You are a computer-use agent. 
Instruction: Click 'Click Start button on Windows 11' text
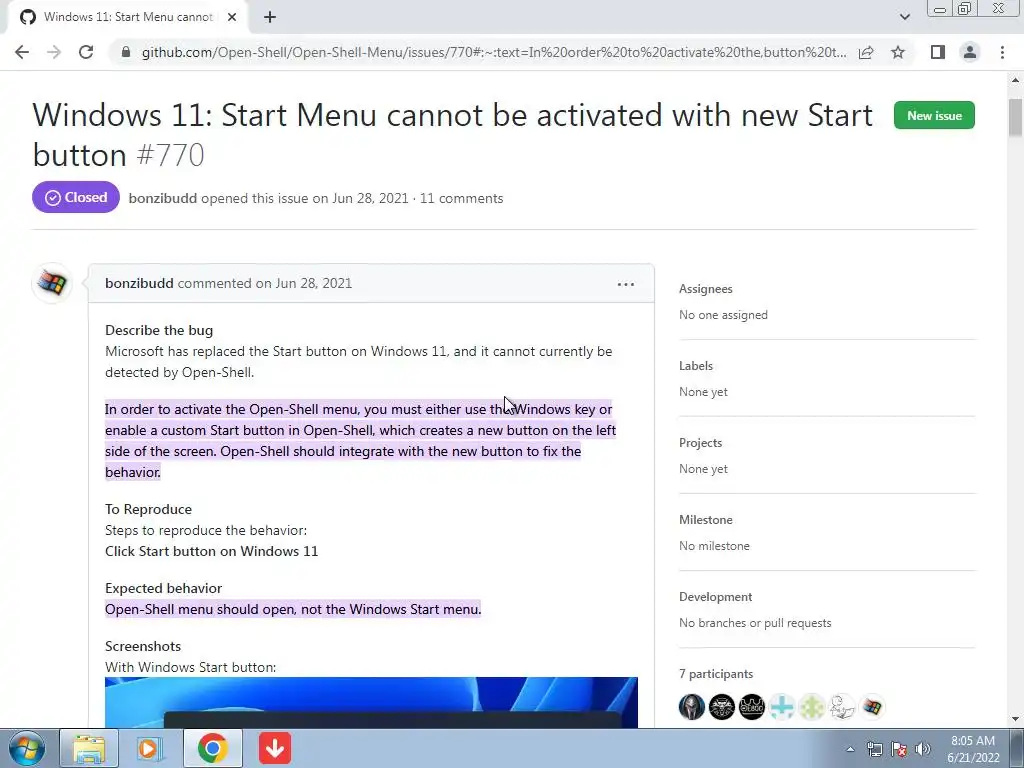pos(212,551)
